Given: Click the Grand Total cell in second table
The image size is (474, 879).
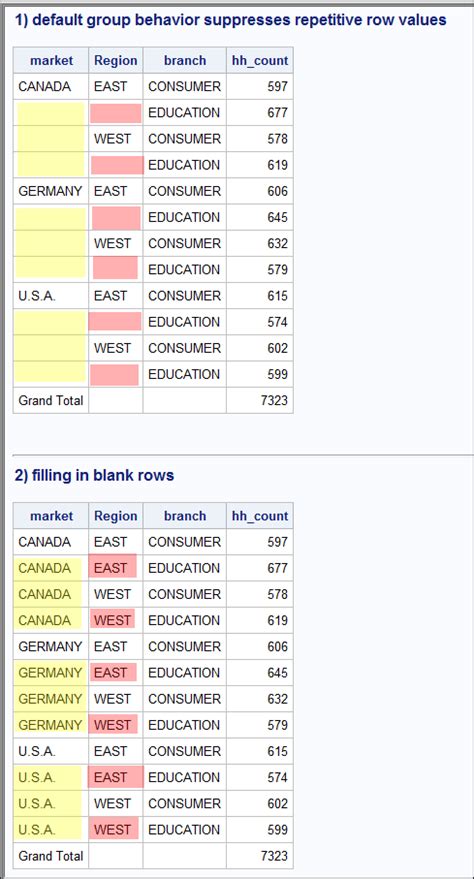Looking at the screenshot, I should point(51,856).
